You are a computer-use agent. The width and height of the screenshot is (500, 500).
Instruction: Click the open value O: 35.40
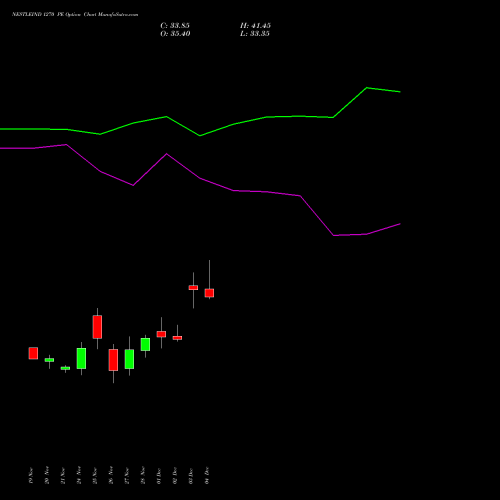pyautogui.click(x=175, y=34)
